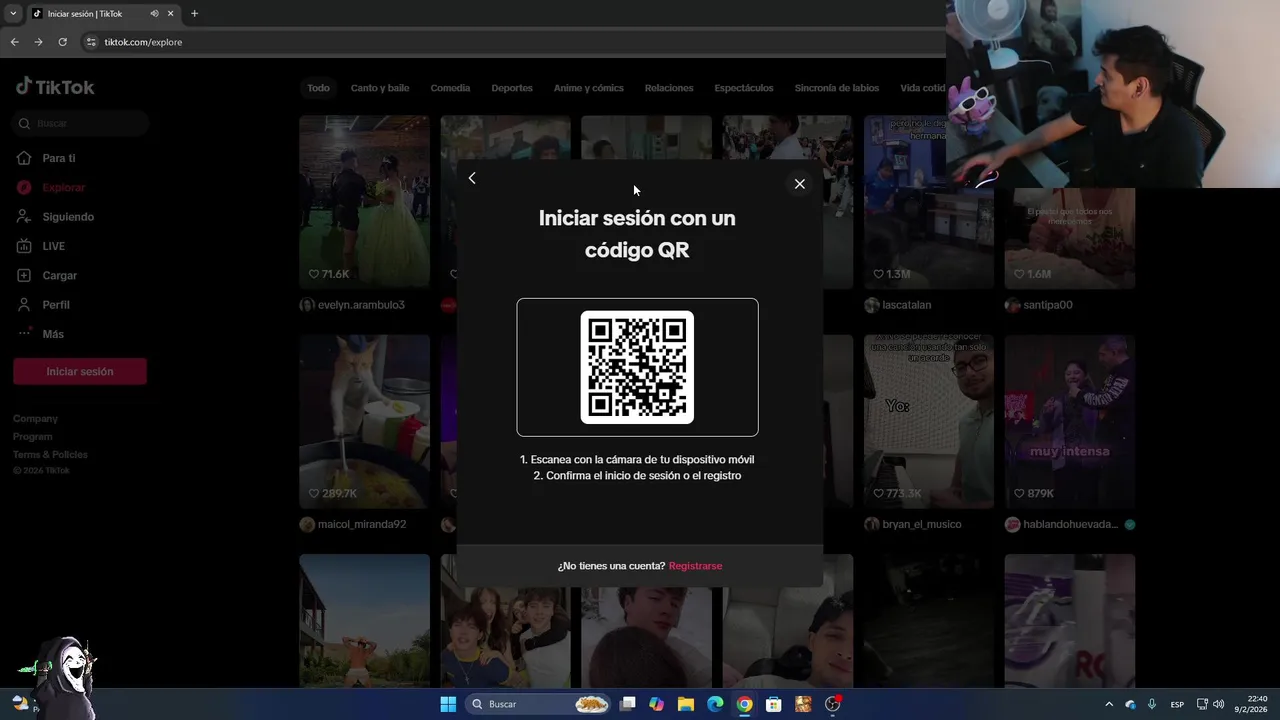Click the TikTok logo

tap(55, 87)
